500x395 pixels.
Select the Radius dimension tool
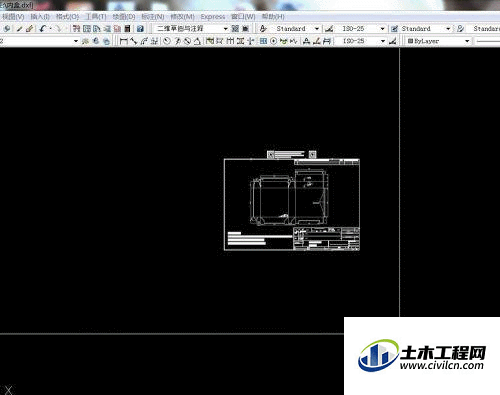(167, 41)
